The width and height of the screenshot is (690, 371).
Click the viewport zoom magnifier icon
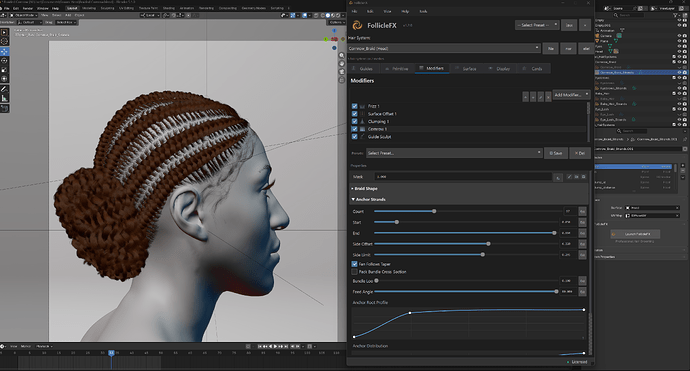pos(341,55)
